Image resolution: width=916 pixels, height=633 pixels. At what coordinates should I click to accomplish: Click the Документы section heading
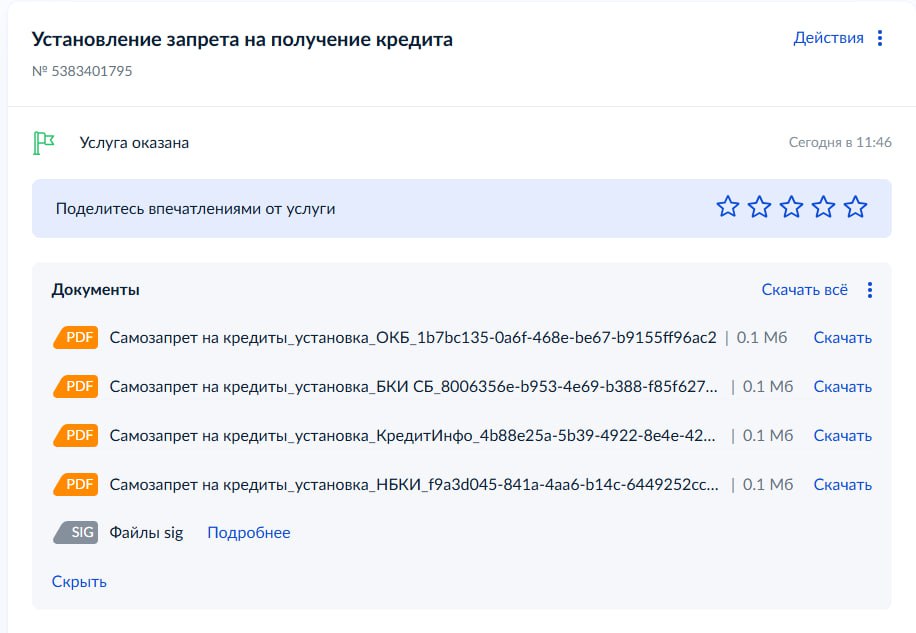click(96, 290)
